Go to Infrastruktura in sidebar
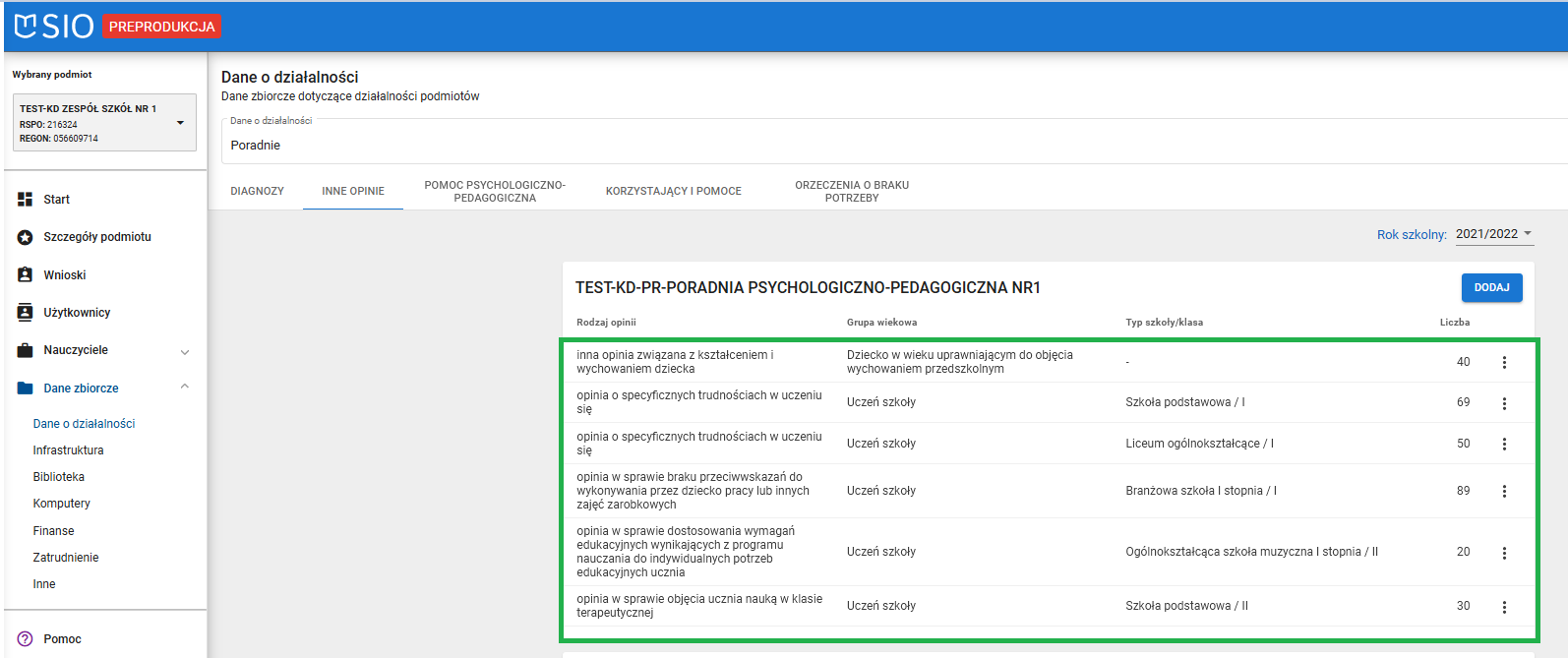The width and height of the screenshot is (1568, 658). 68,450
